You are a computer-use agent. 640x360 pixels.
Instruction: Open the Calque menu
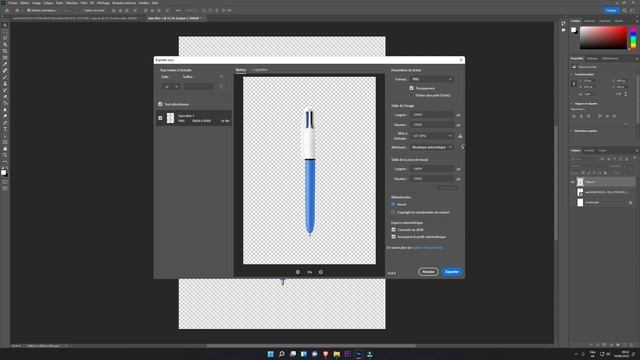coord(48,3)
